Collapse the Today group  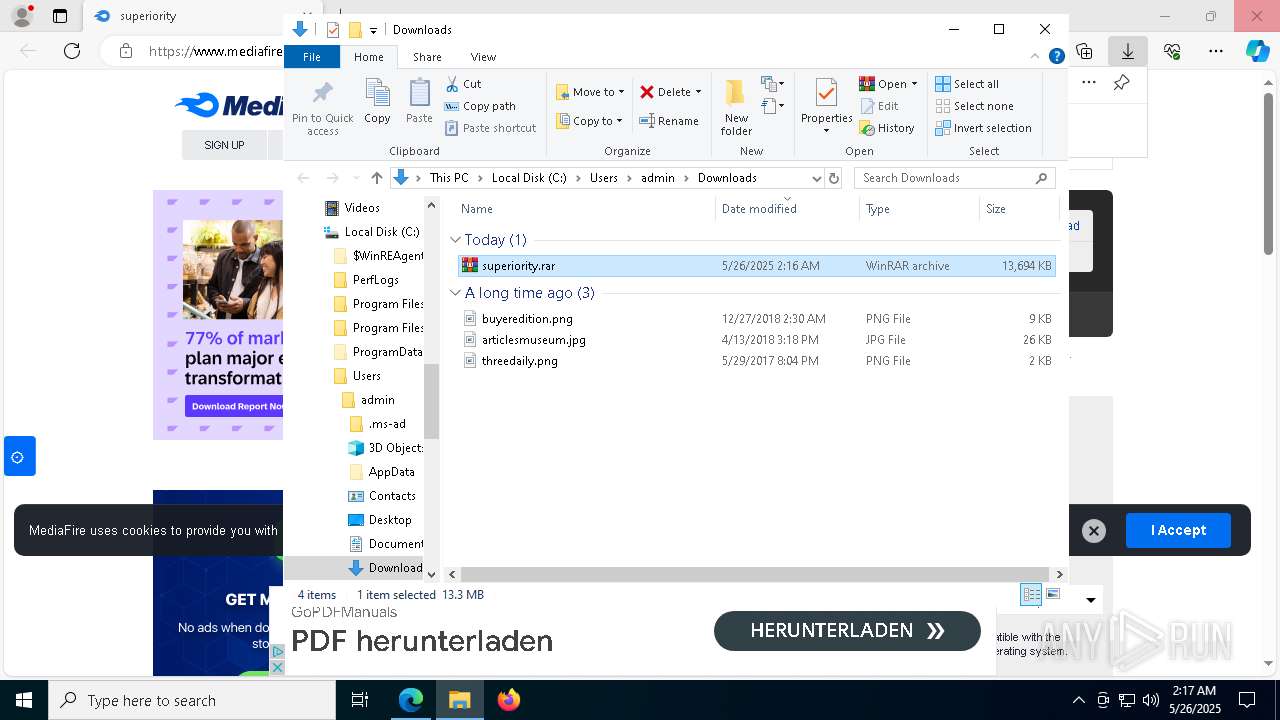[455, 240]
